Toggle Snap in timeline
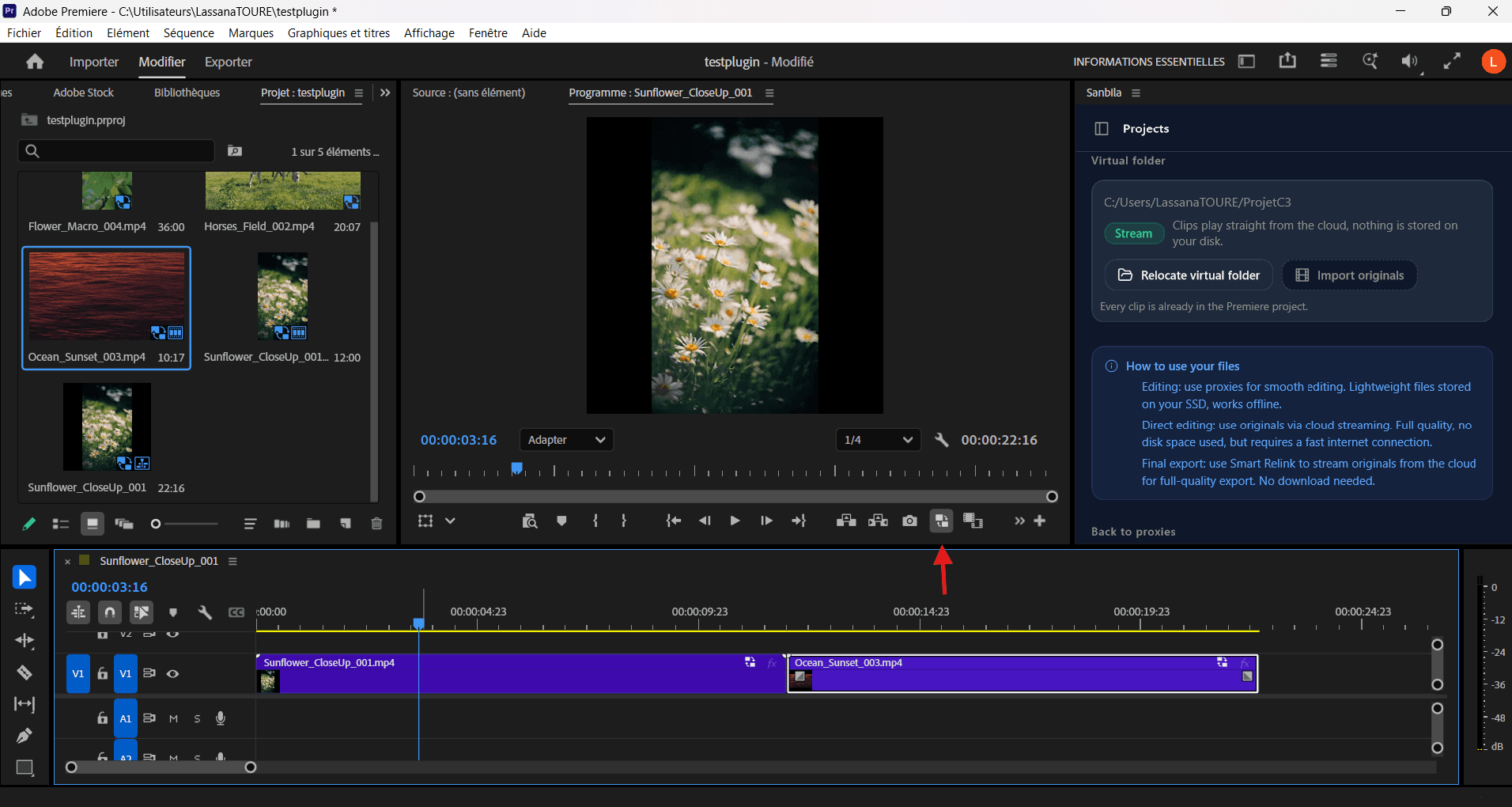The width and height of the screenshot is (1512, 807). click(110, 612)
